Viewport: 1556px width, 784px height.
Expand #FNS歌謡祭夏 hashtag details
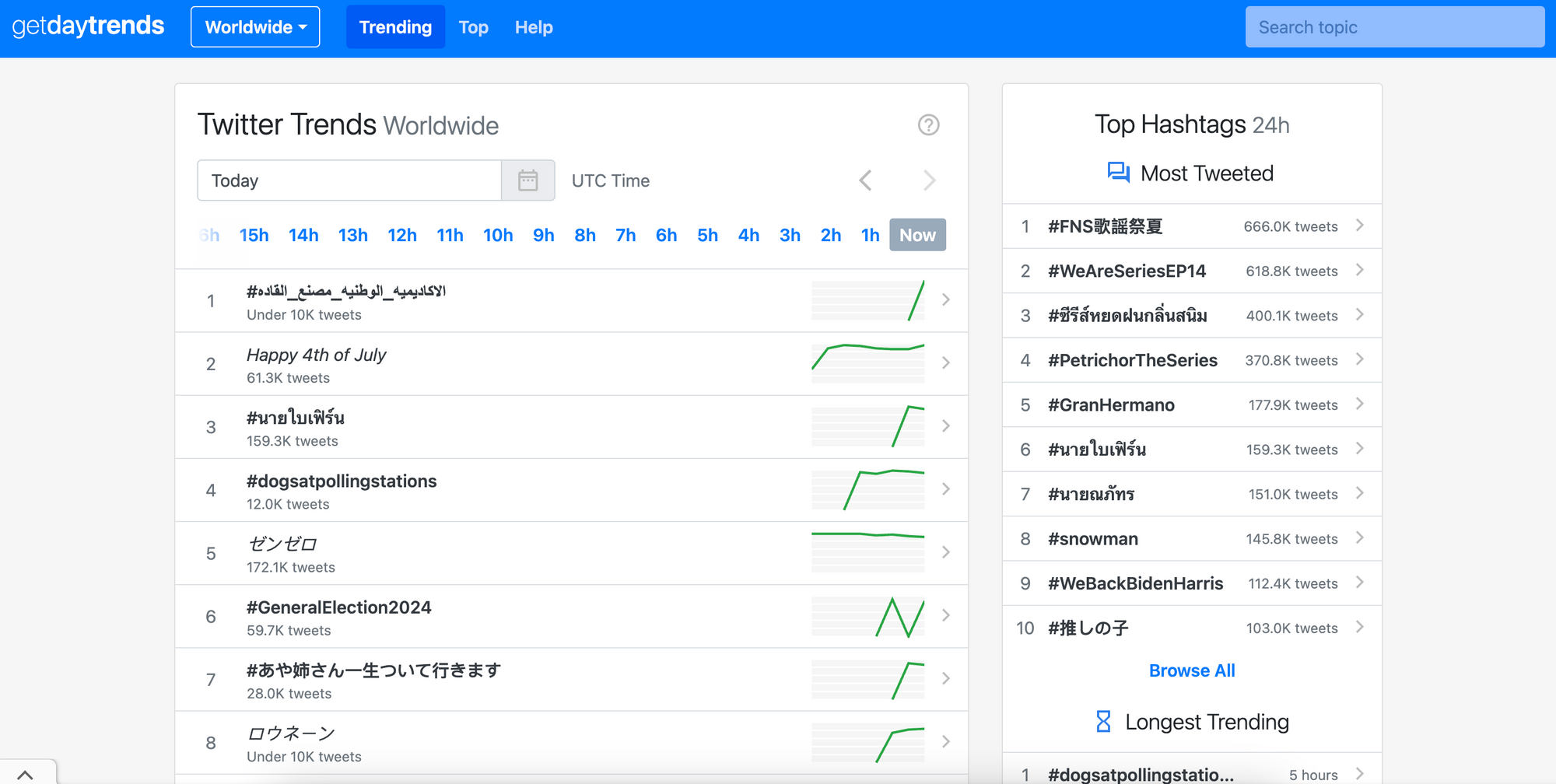[1360, 226]
